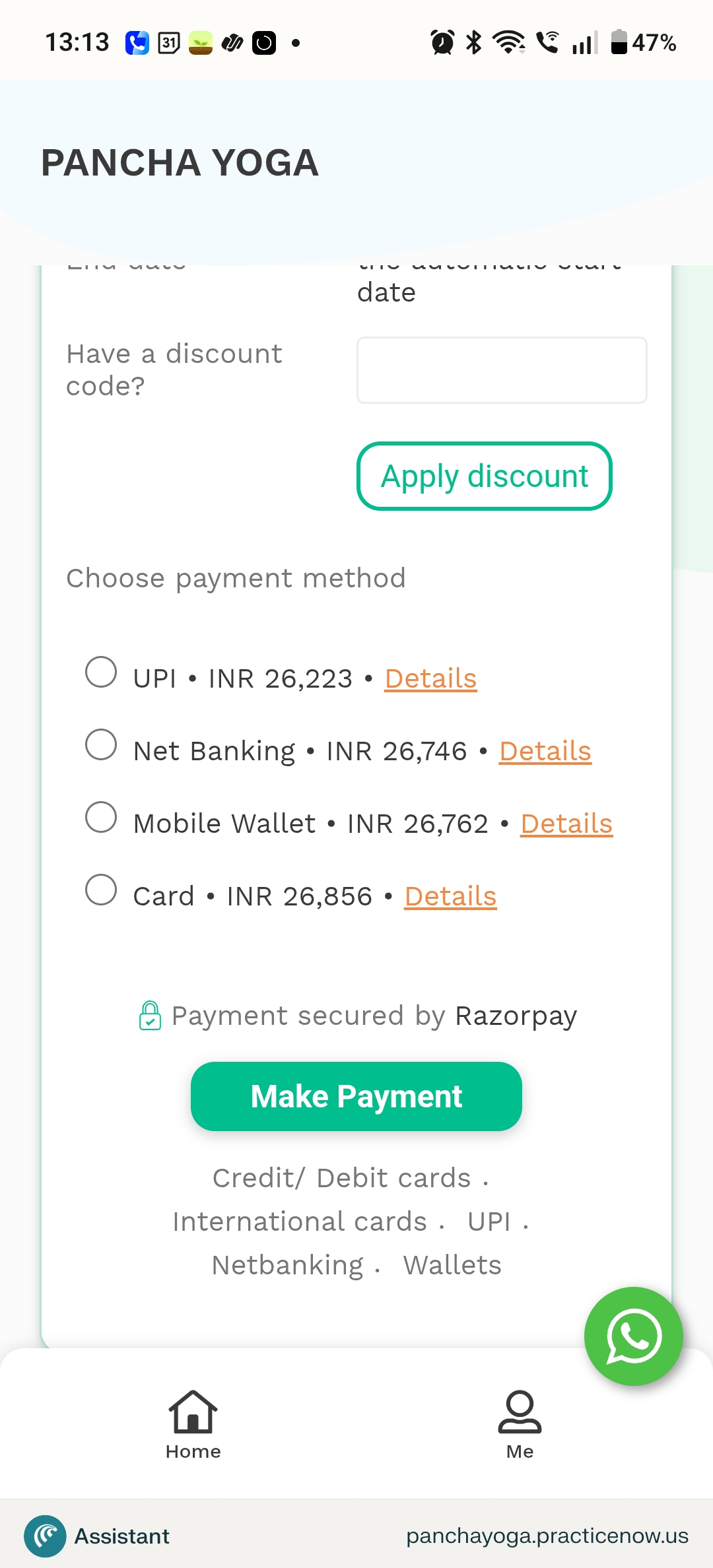Select Card payment option

pos(100,891)
